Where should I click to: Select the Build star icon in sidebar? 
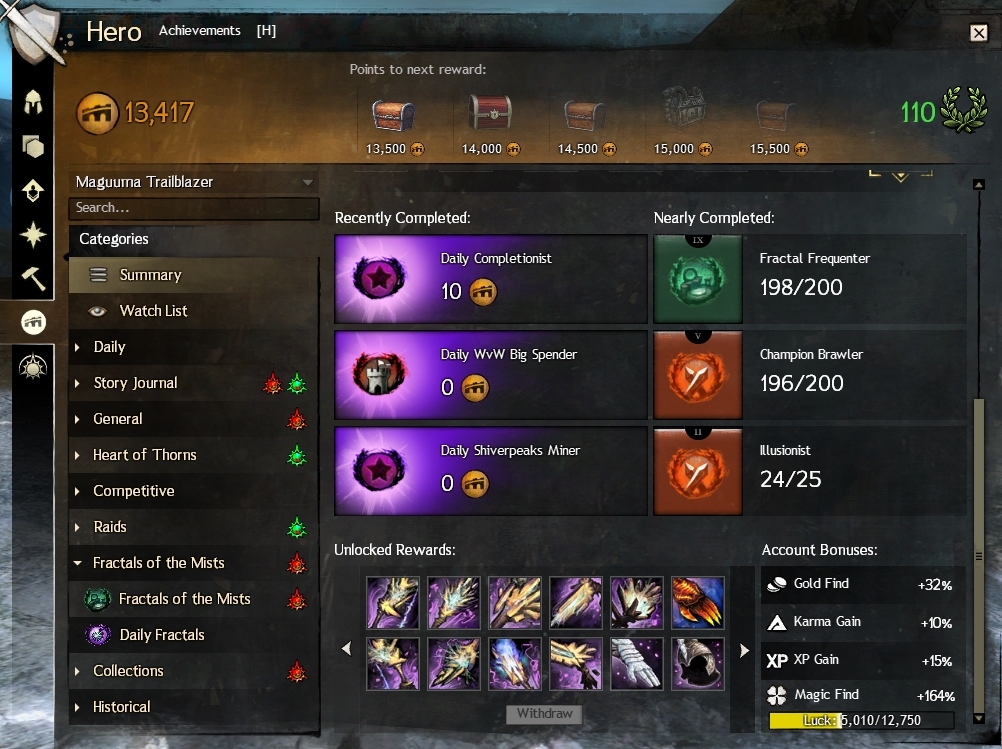coord(33,235)
